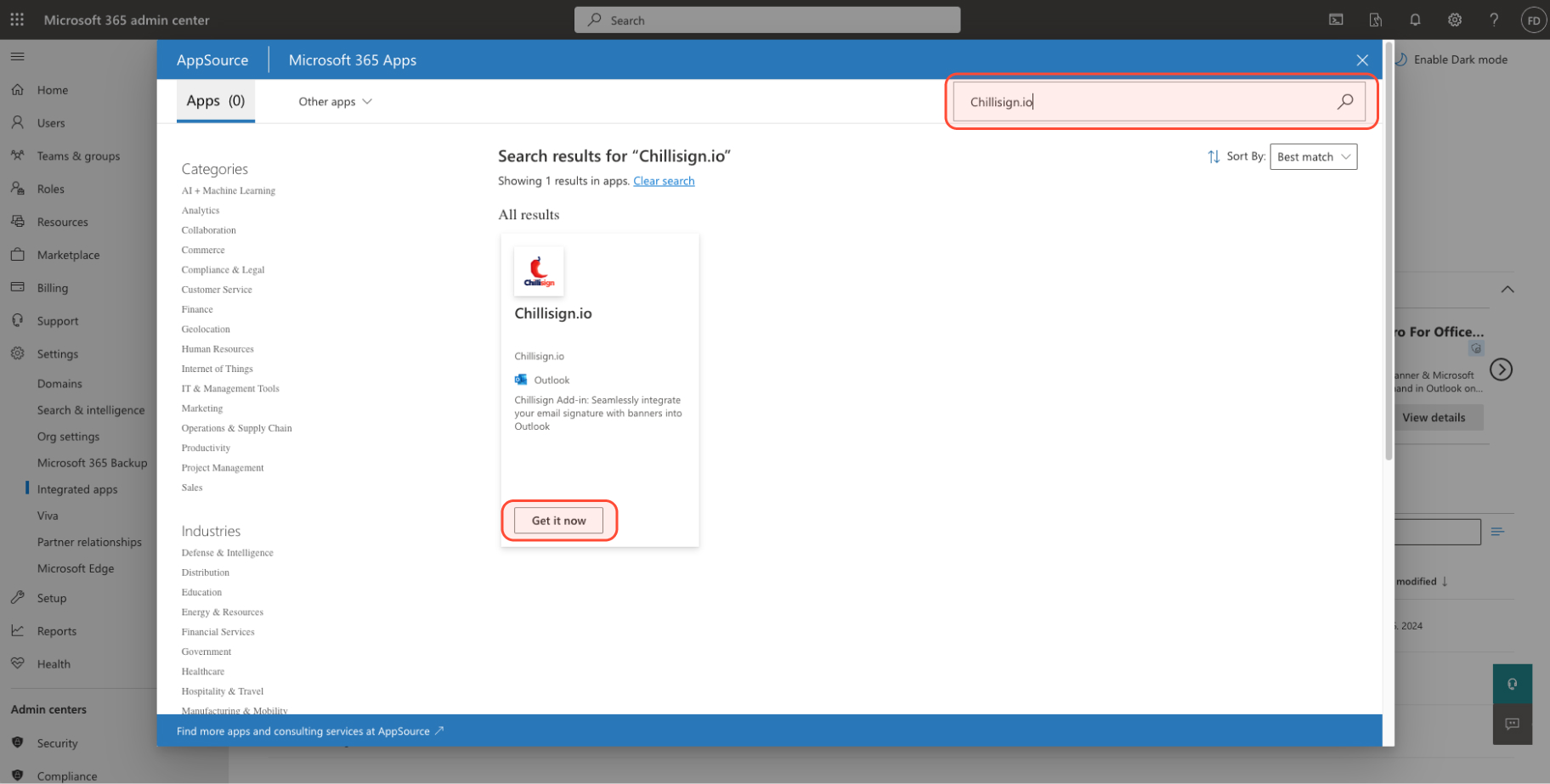Click the Support headset icon in sidebar

tap(17, 320)
